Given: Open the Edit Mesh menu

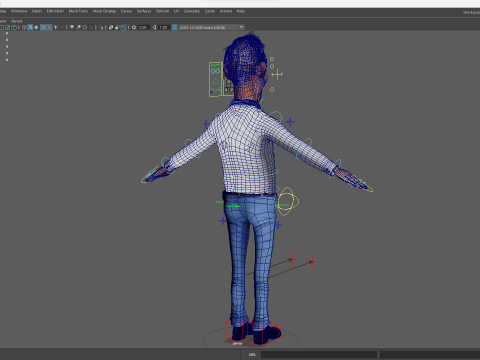Looking at the screenshot, I should 55,11.
